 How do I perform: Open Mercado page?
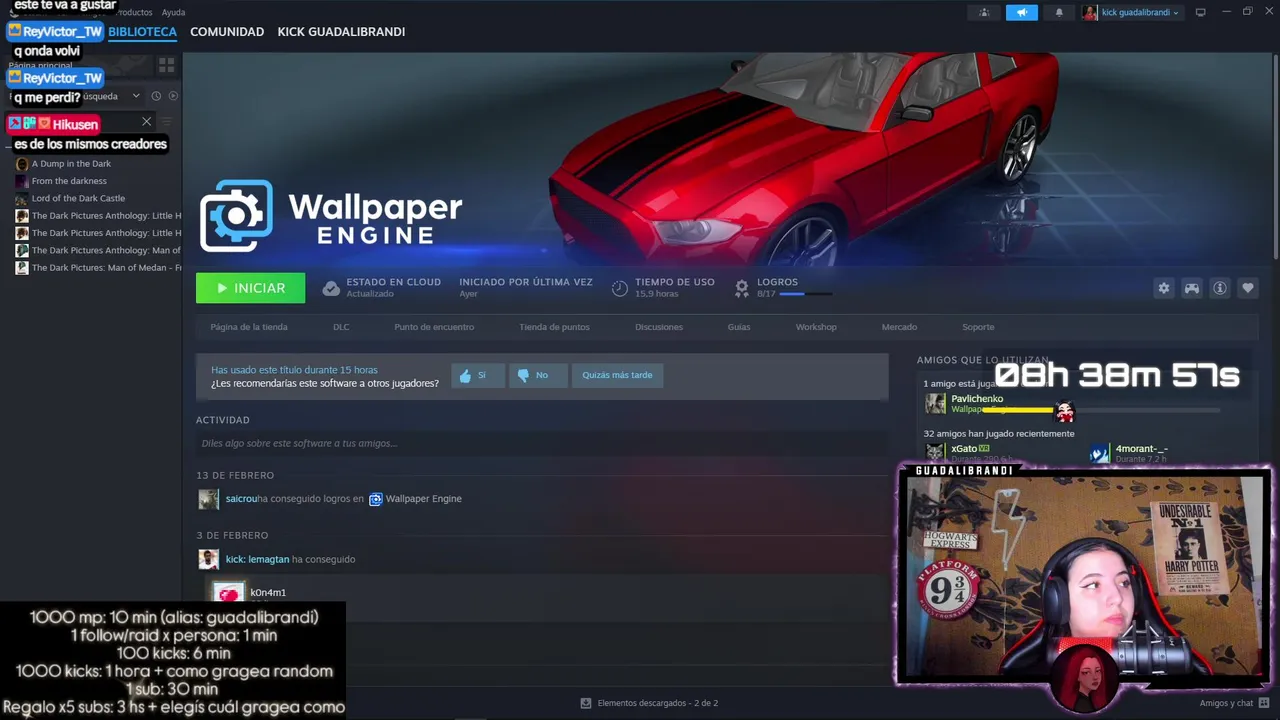(x=899, y=327)
